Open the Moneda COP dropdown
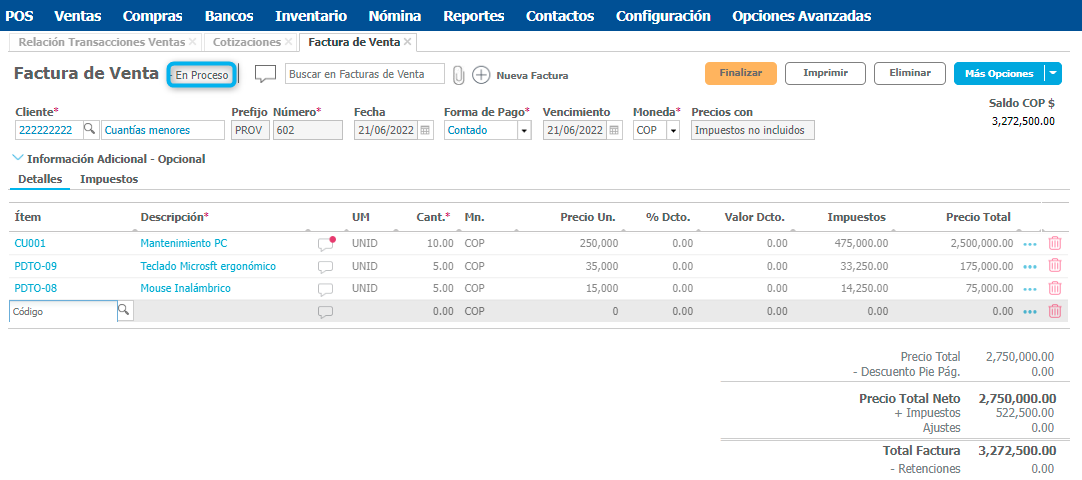This screenshot has height=480, width=1082. 673,131
